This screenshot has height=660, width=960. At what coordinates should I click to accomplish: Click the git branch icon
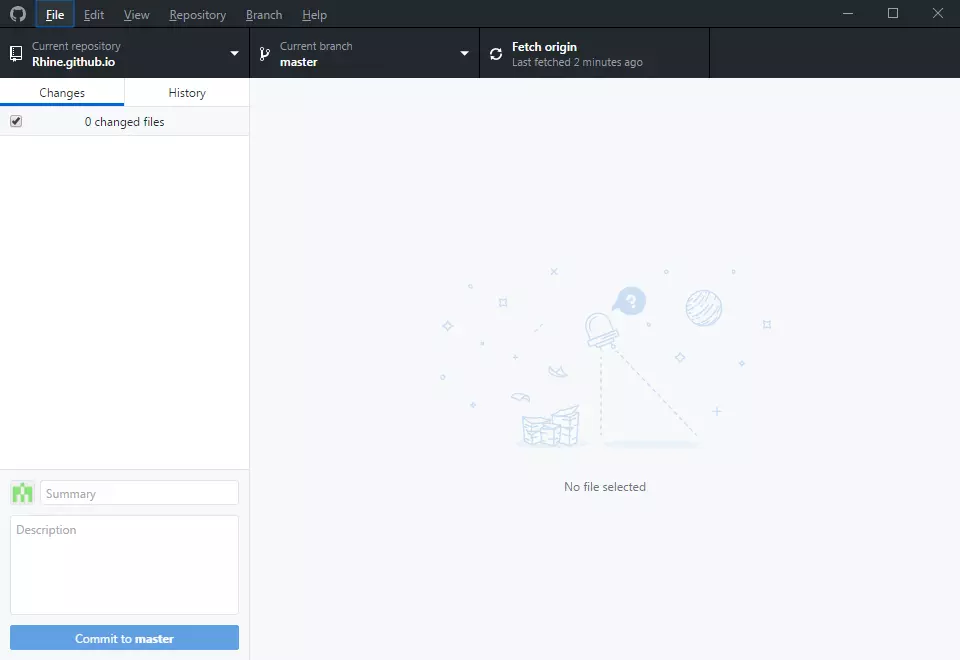tap(265, 54)
